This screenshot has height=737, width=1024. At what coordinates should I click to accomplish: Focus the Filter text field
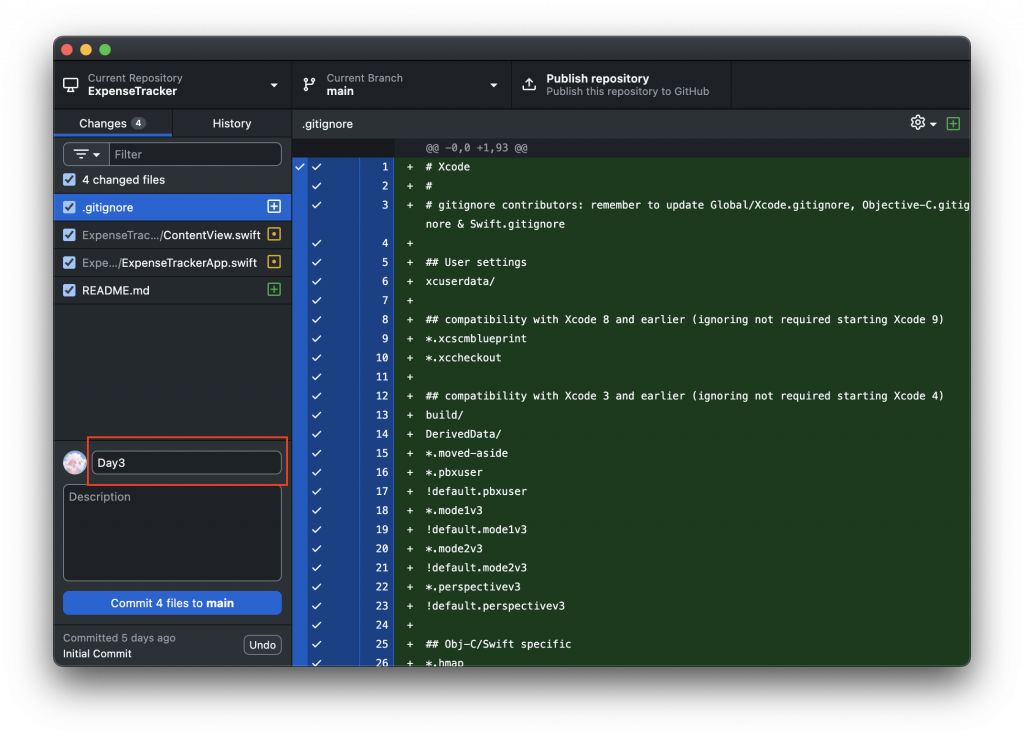[x=195, y=154]
